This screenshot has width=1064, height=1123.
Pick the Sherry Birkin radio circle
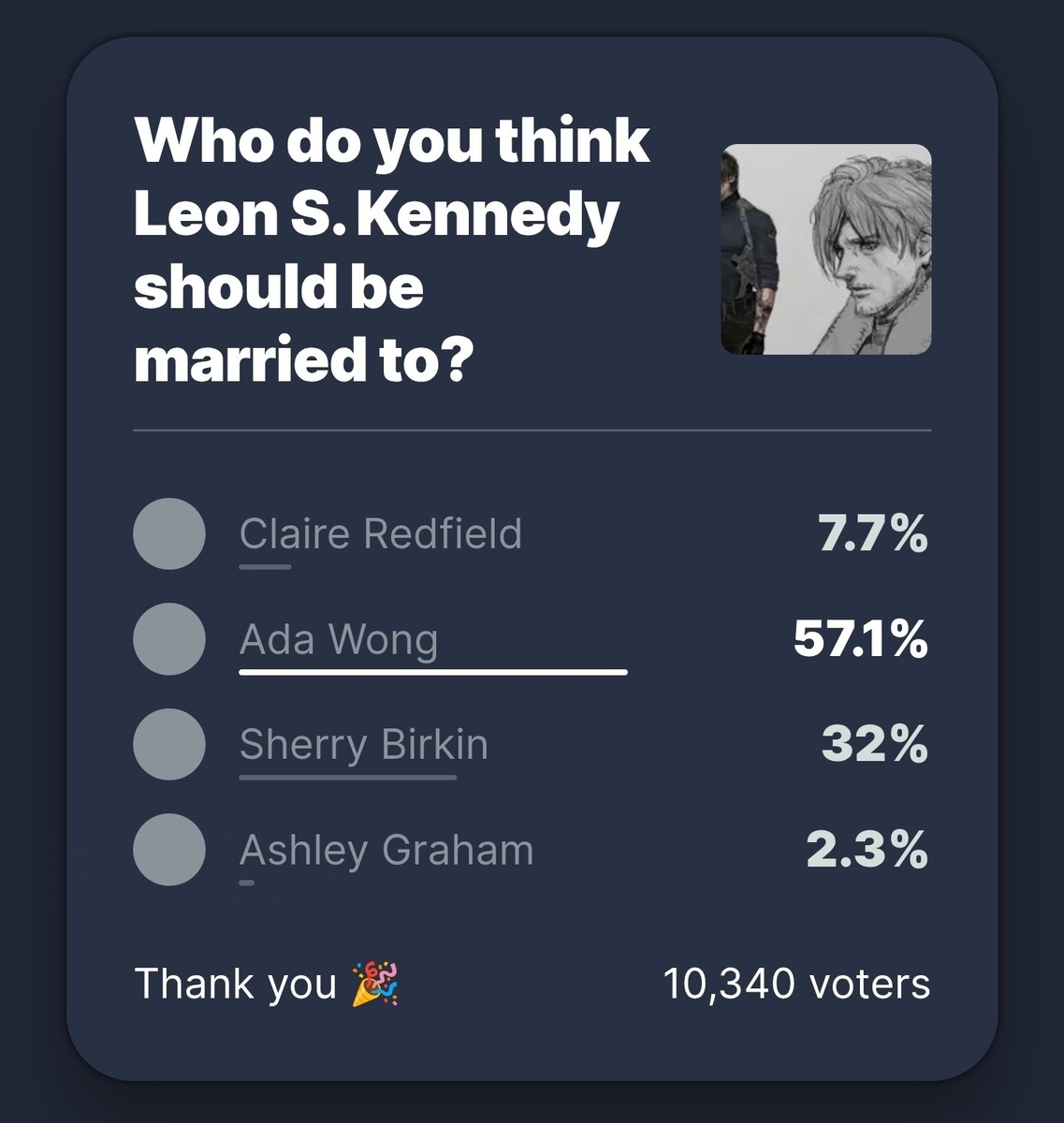[x=169, y=745]
